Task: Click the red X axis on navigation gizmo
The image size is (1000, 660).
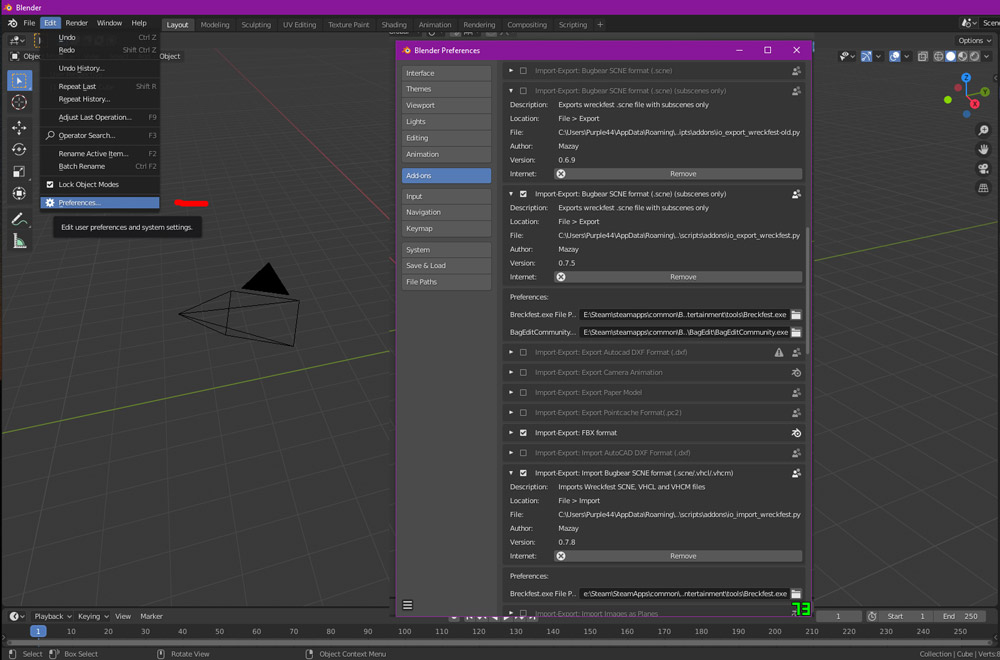Action: click(974, 104)
